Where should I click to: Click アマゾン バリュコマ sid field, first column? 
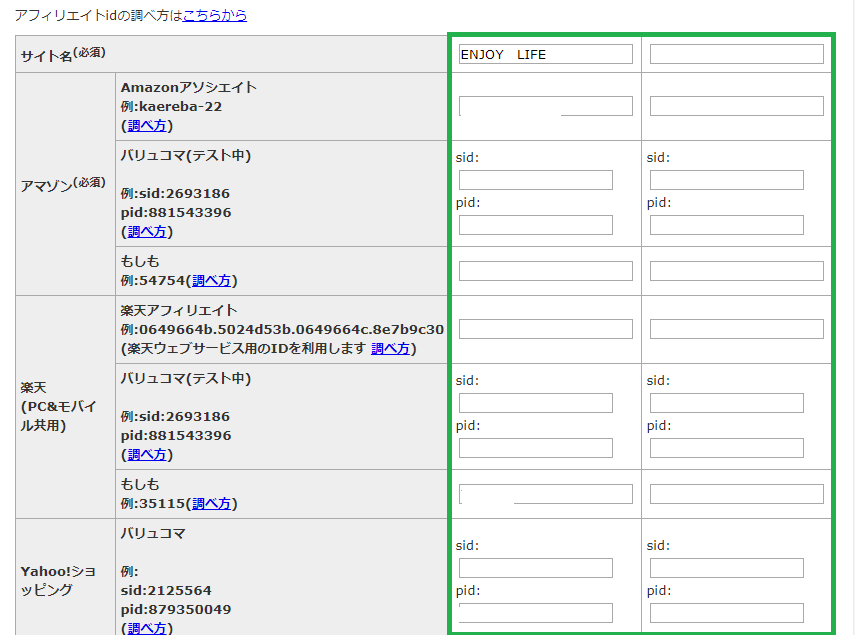tap(535, 180)
